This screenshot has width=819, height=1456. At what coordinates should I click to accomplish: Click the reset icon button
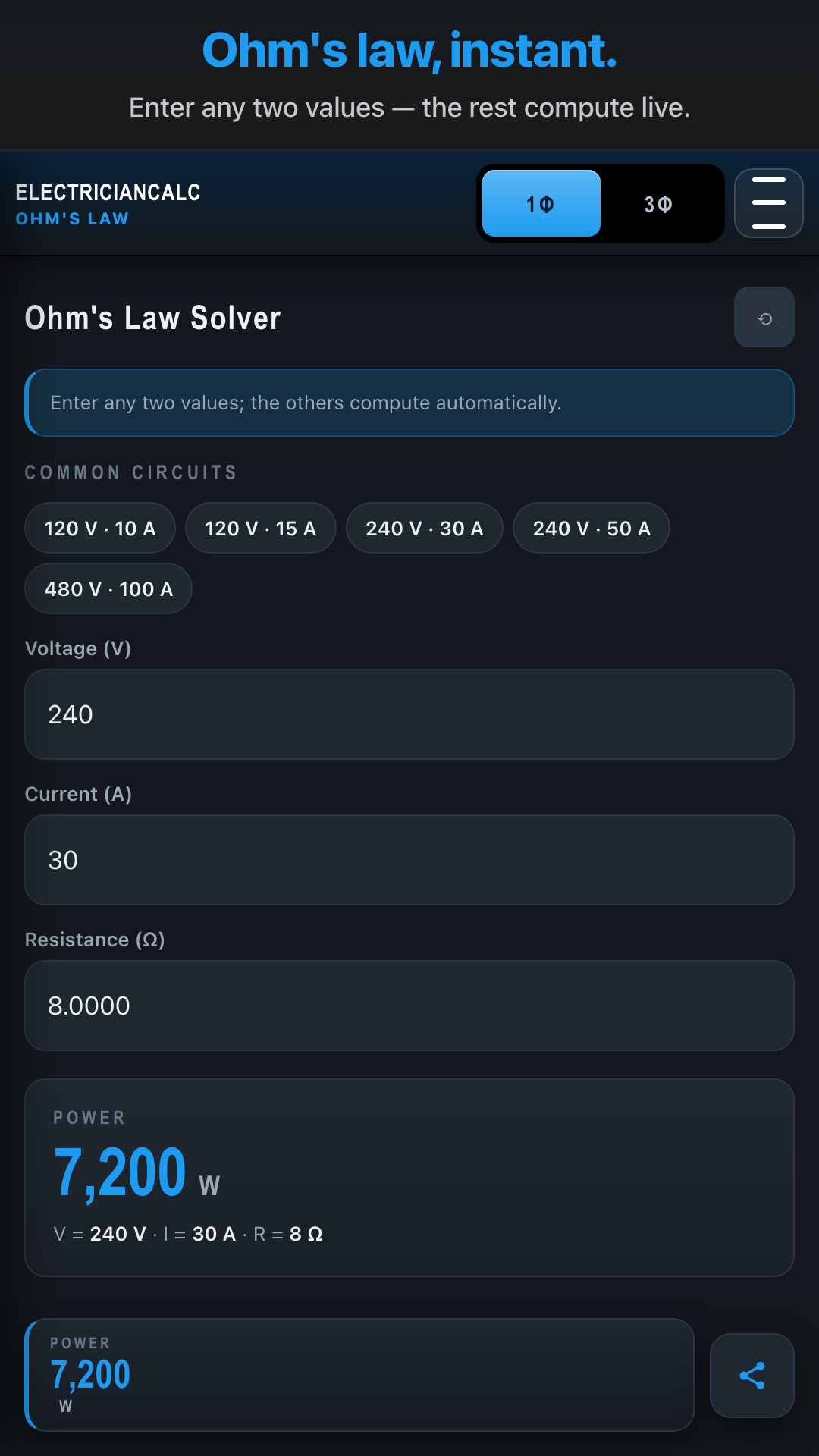[x=764, y=318]
